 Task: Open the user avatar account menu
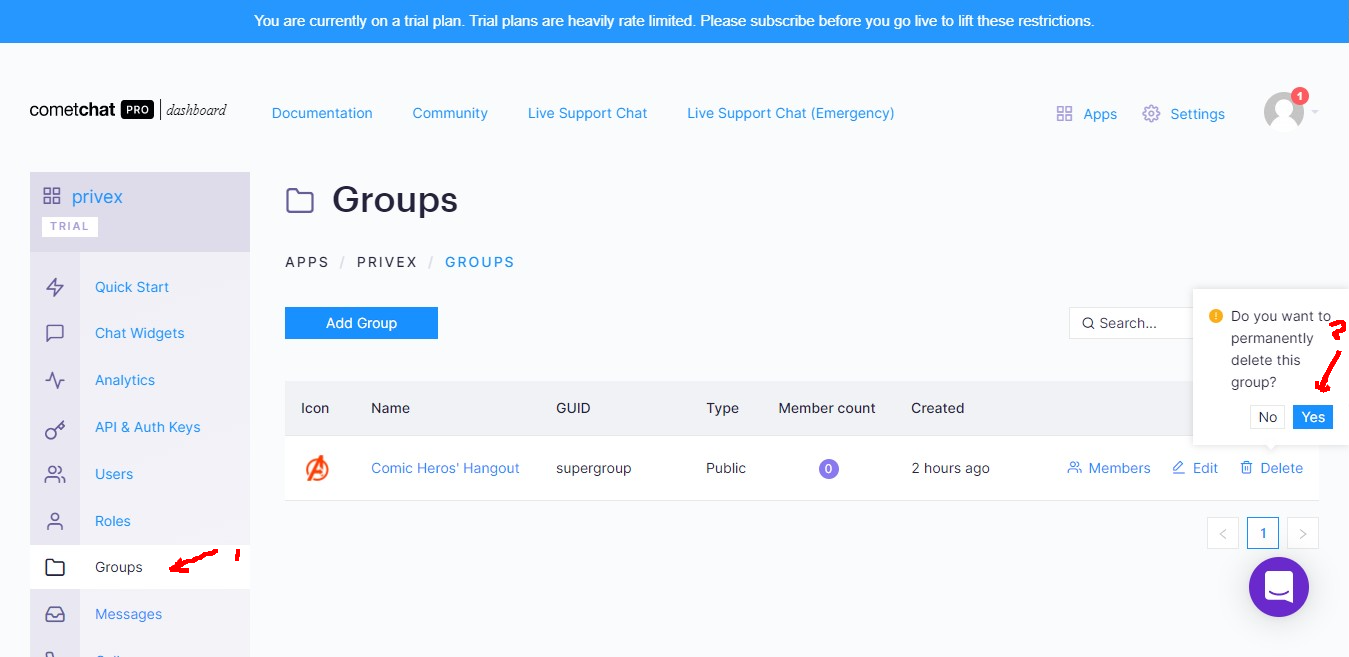pyautogui.click(x=1284, y=112)
